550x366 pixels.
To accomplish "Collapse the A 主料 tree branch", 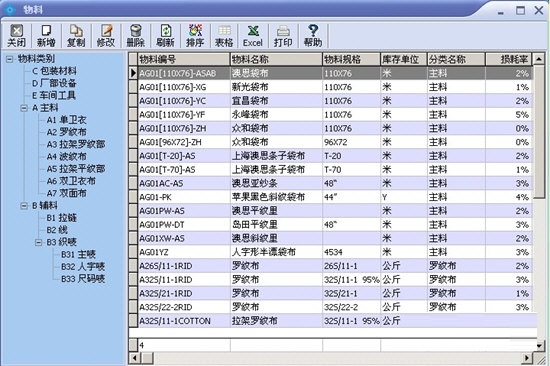I will (x=24, y=108).
